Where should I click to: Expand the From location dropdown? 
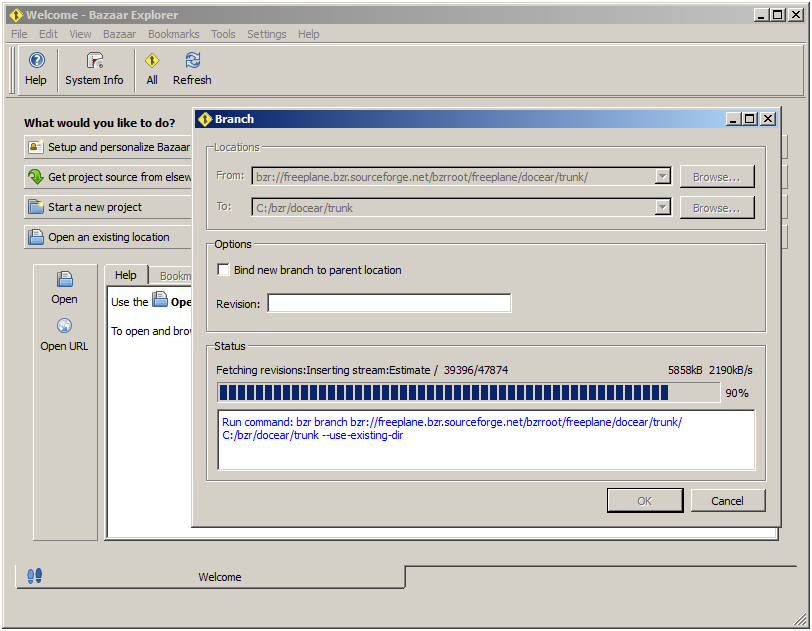(662, 177)
